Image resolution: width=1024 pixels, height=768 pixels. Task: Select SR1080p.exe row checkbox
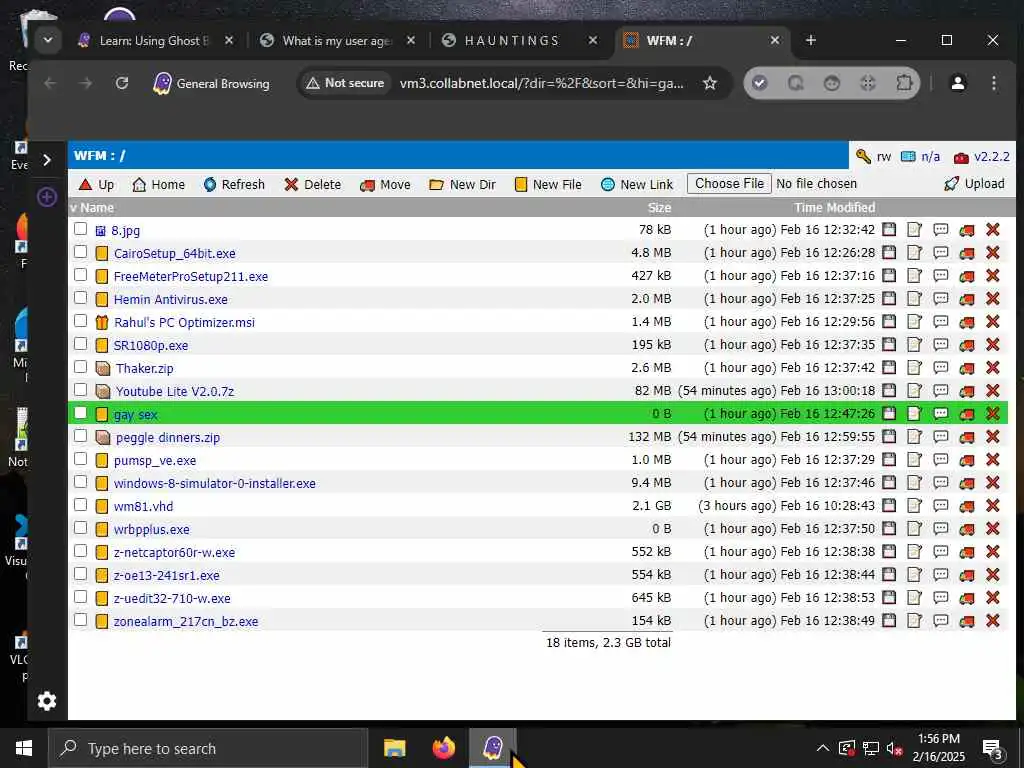coord(80,344)
